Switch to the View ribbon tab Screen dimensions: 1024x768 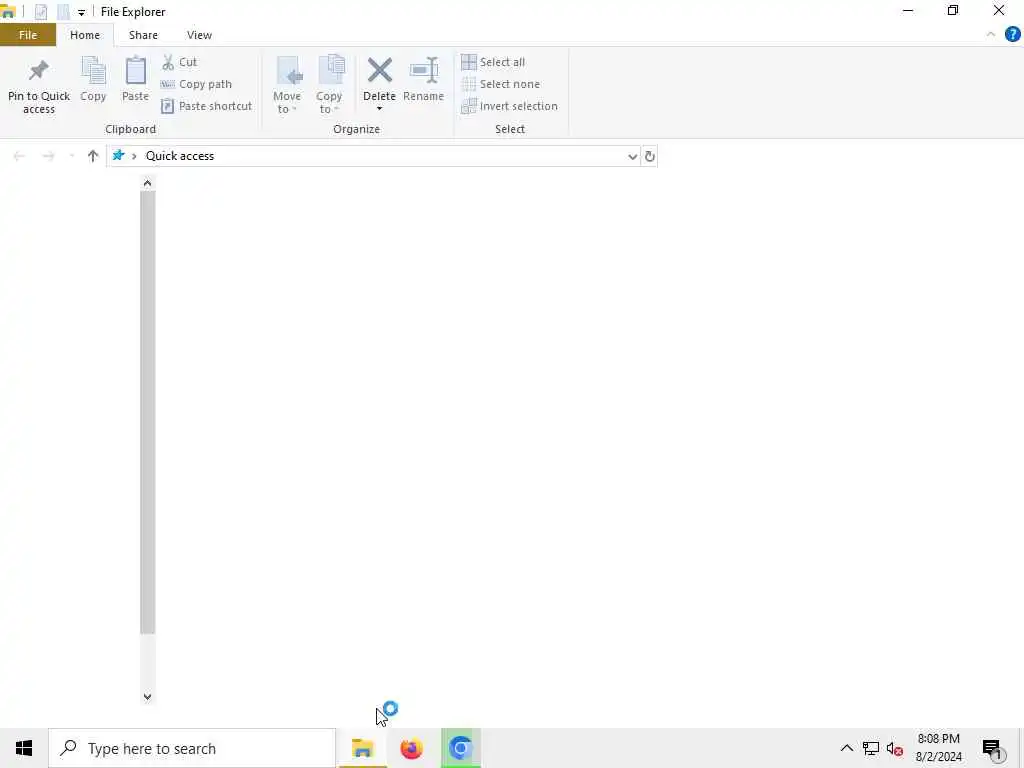click(x=199, y=35)
